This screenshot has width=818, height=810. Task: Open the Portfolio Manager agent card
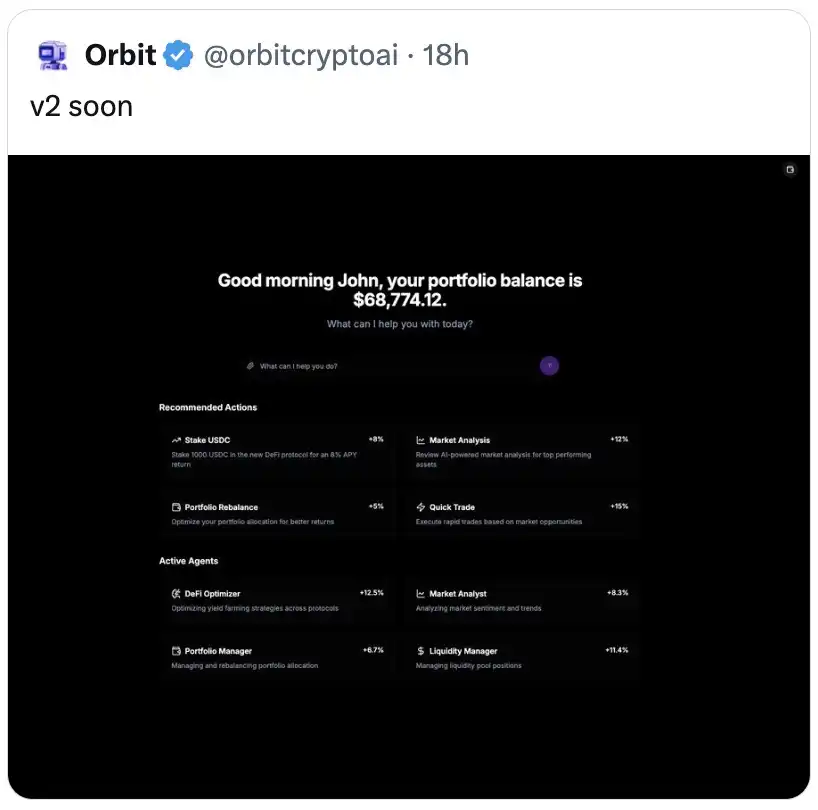(277, 658)
